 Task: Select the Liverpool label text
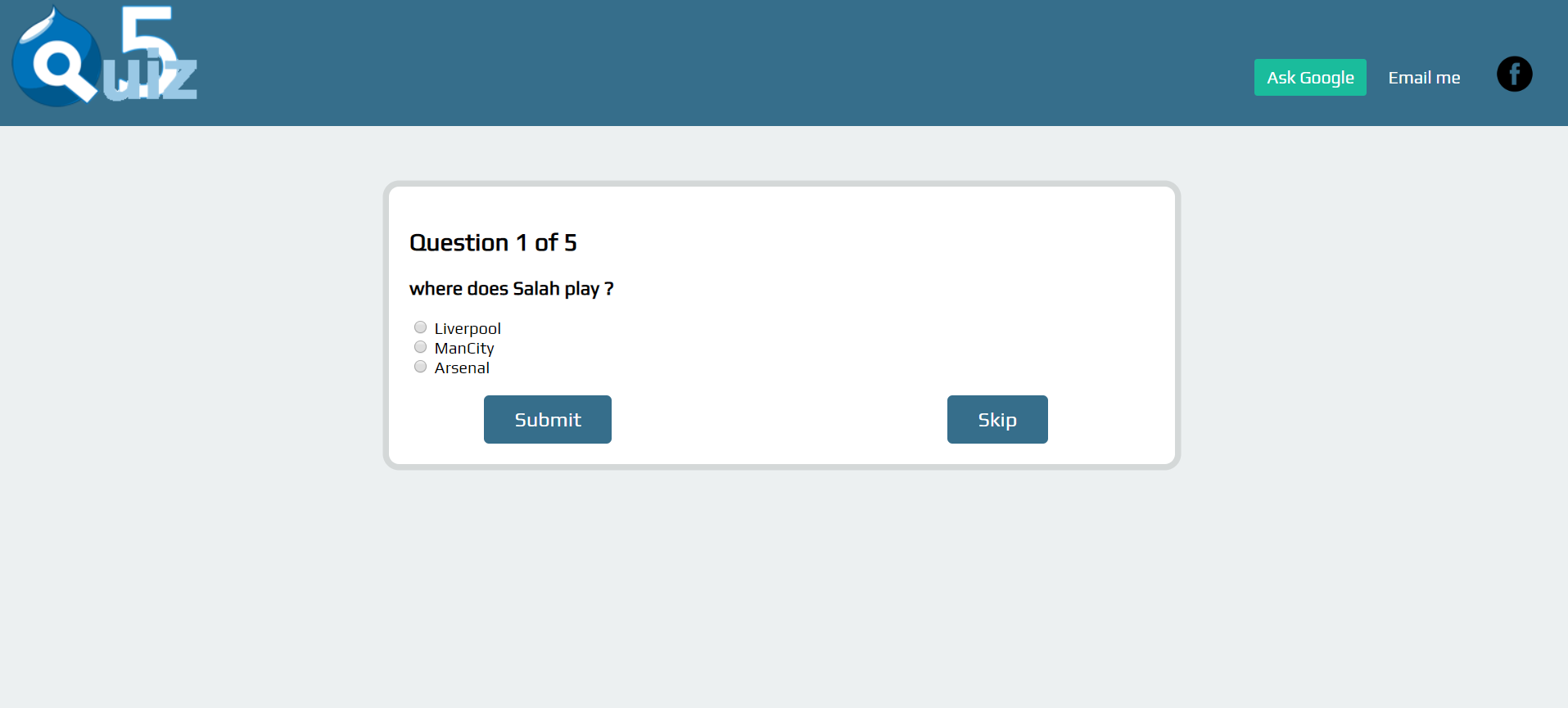pos(468,327)
